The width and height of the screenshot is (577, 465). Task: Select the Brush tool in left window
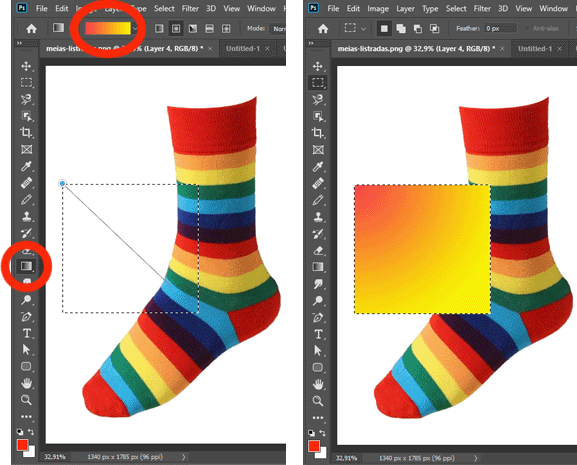26,200
